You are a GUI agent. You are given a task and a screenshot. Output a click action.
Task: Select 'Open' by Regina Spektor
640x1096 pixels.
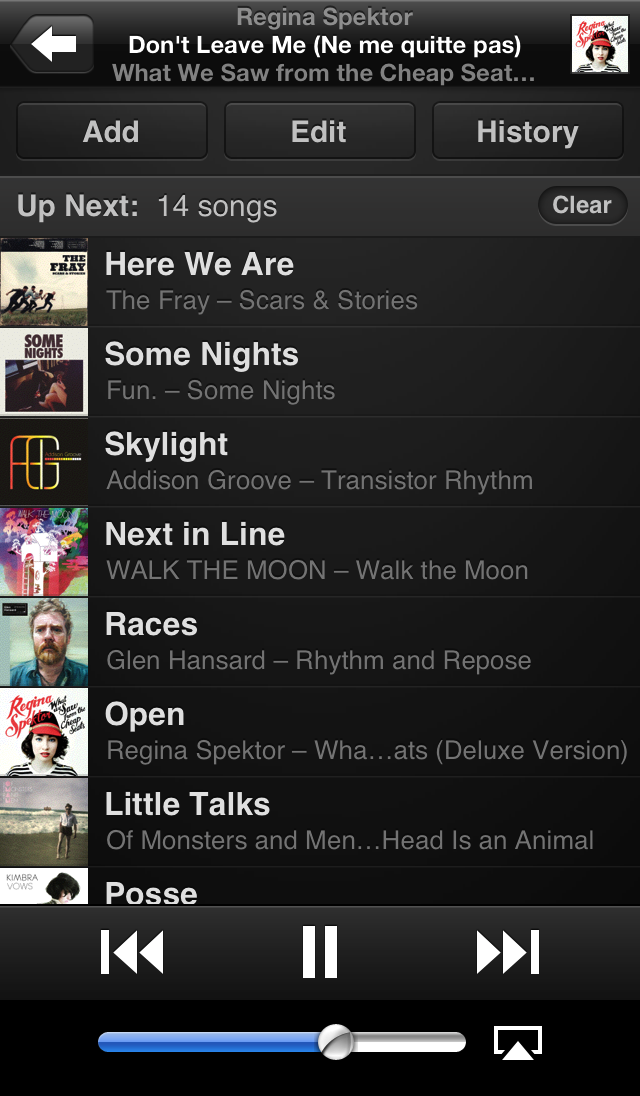coord(320,731)
